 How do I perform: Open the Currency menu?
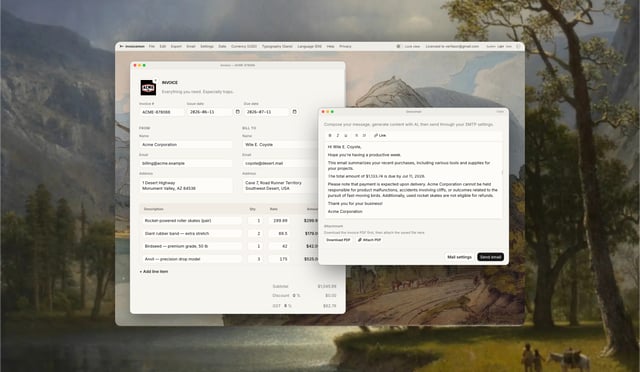click(244, 47)
